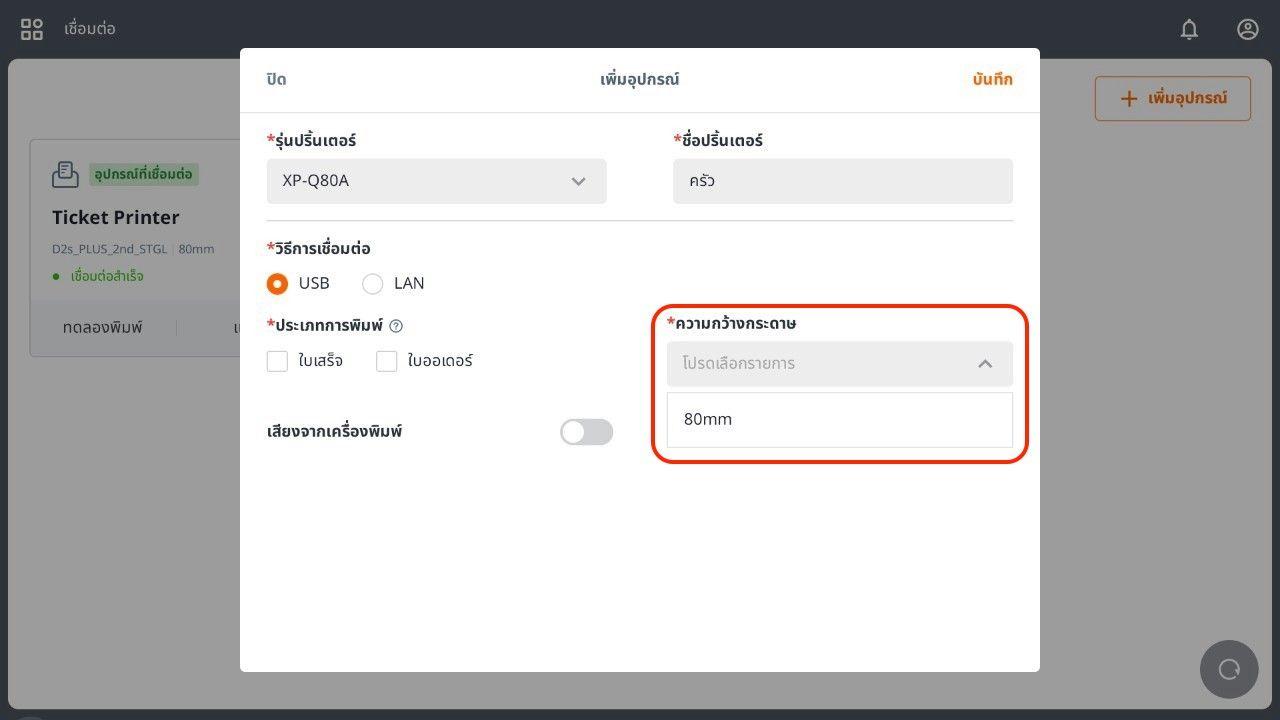Open the apps grid menu icon

32,29
